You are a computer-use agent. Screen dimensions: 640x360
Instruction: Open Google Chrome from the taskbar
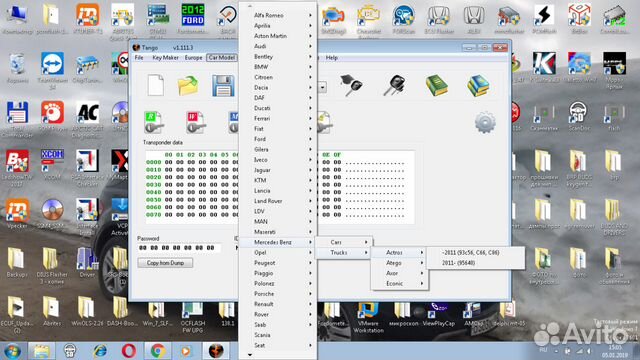pyautogui.click(x=158, y=351)
